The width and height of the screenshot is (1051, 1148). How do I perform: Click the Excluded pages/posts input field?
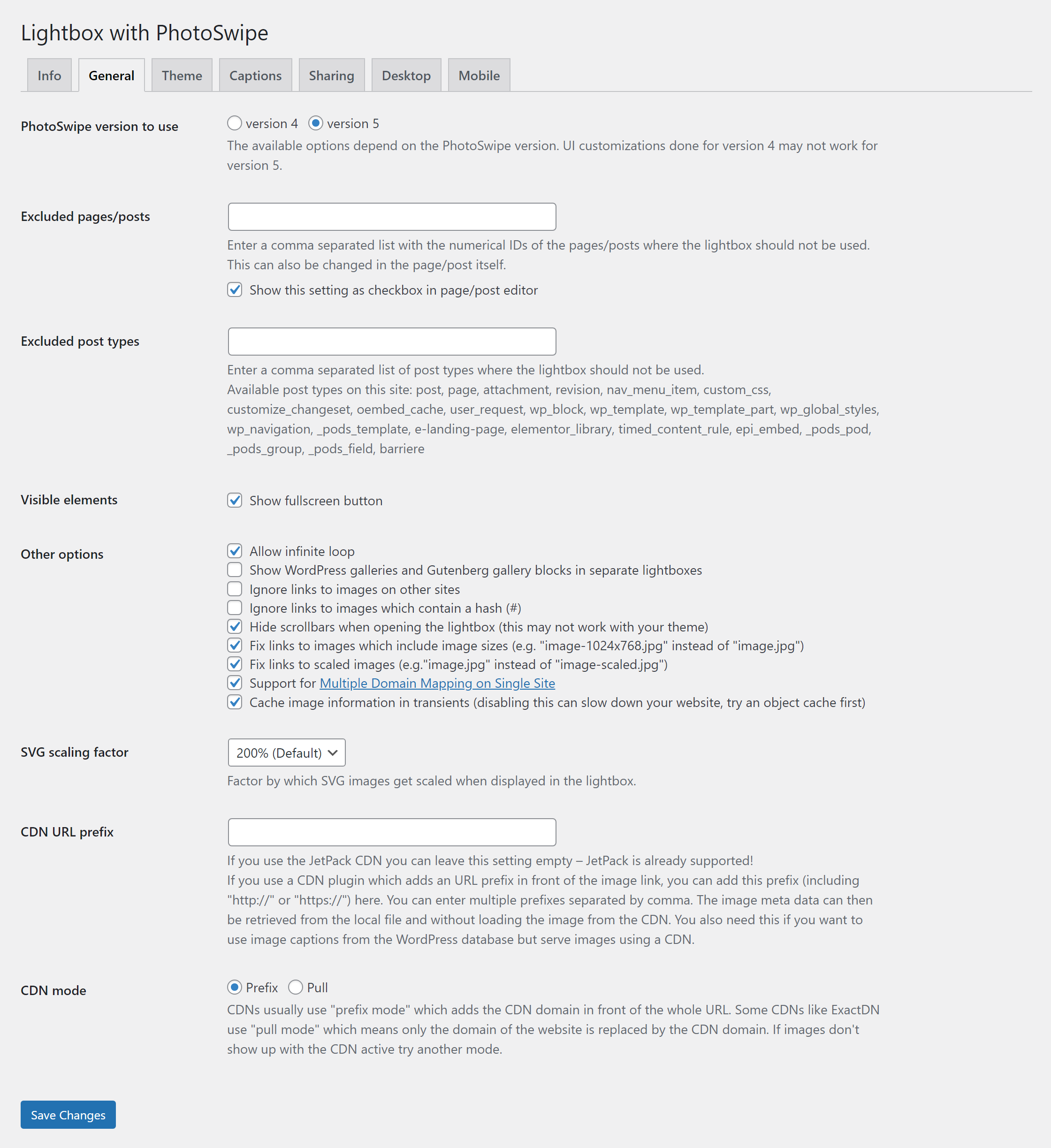(x=391, y=215)
